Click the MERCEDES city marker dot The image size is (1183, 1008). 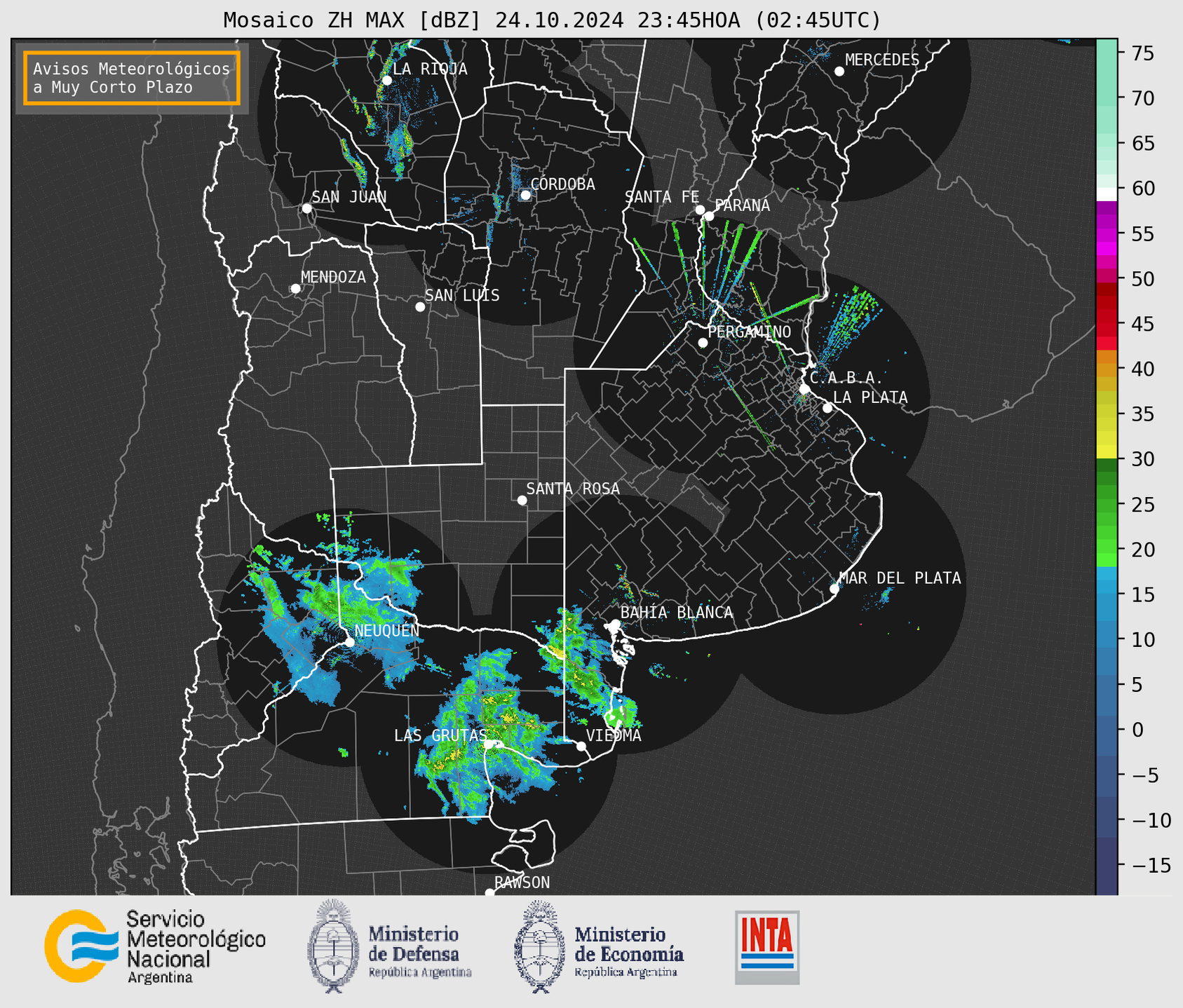tap(839, 71)
